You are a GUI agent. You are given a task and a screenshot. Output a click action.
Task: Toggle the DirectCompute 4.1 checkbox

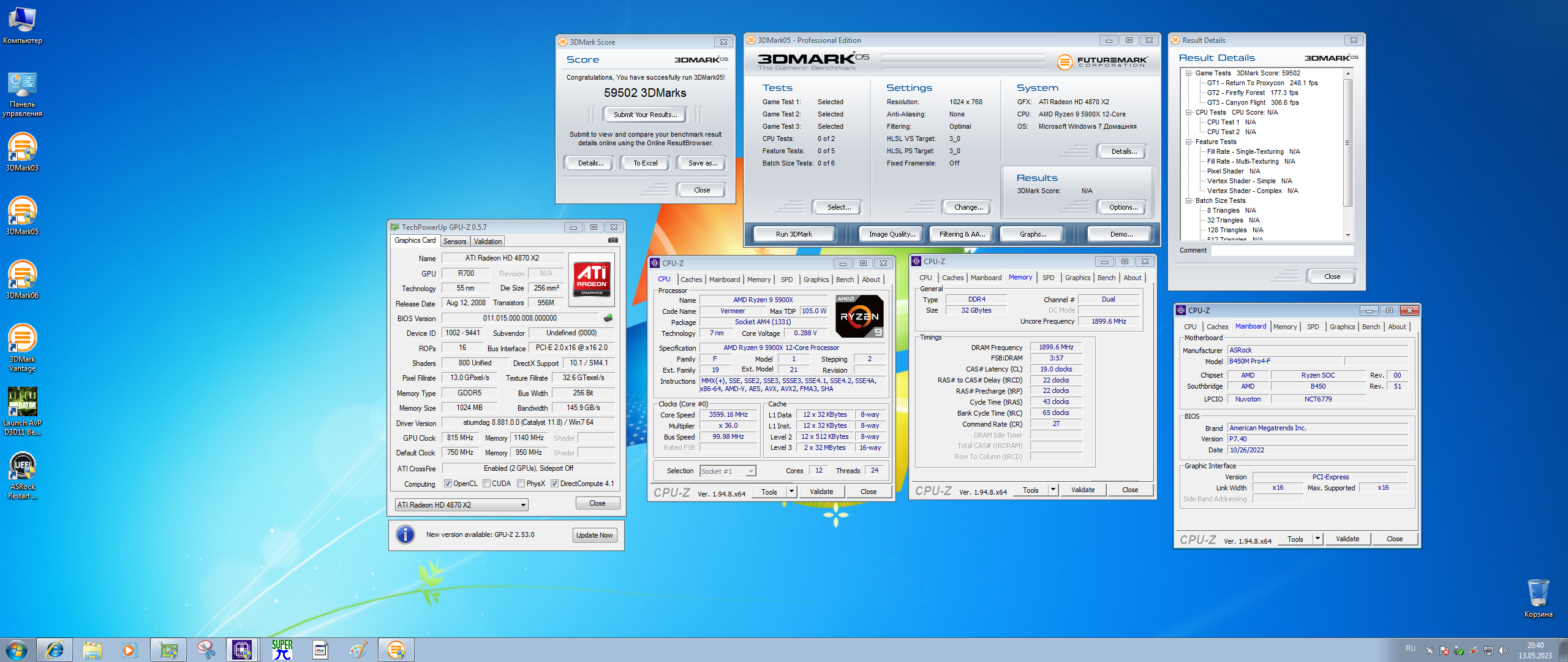click(x=554, y=484)
